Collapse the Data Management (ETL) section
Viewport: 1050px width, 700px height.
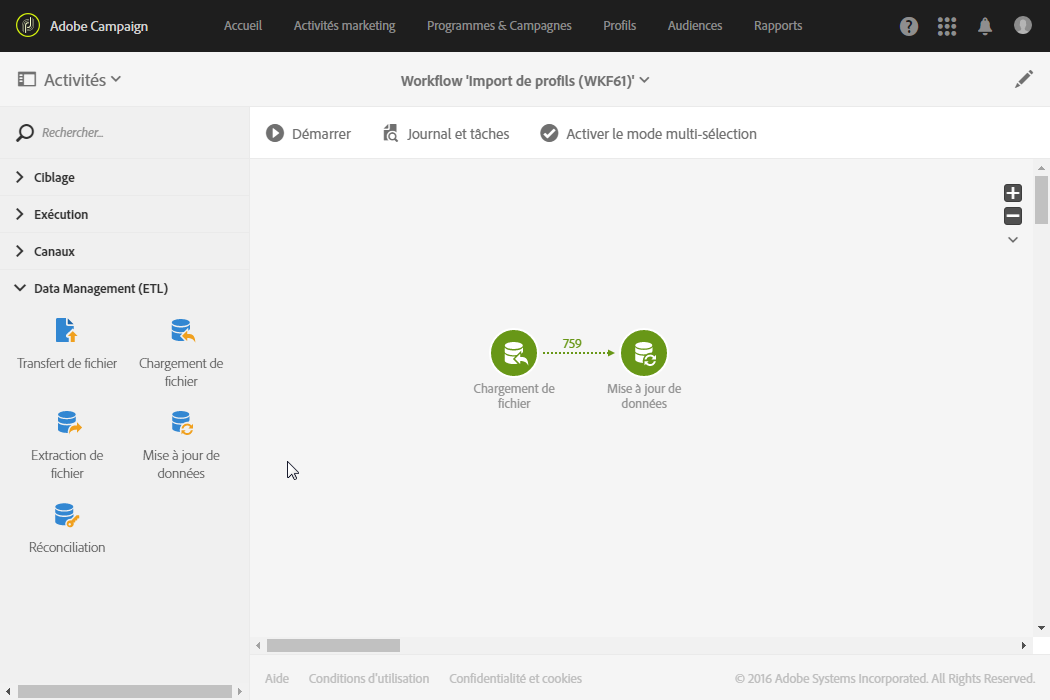click(x=125, y=288)
